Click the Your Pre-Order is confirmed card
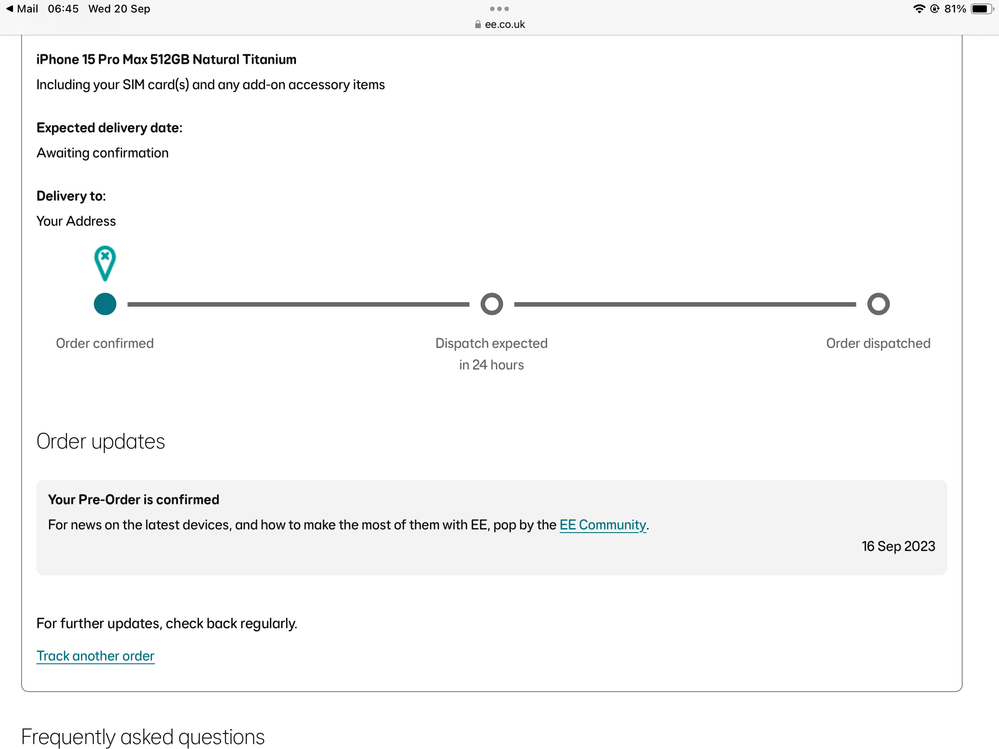The image size is (999, 749). pyautogui.click(x=491, y=527)
